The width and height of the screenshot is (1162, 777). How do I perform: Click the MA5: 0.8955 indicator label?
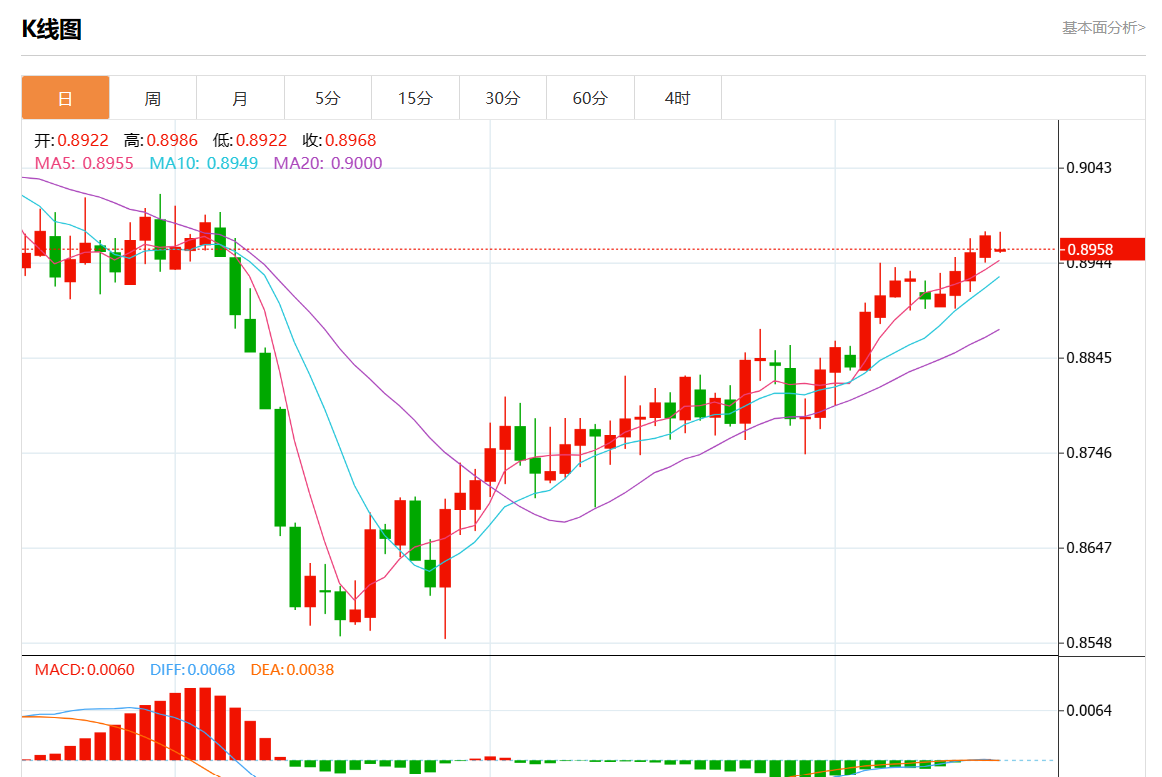click(84, 163)
